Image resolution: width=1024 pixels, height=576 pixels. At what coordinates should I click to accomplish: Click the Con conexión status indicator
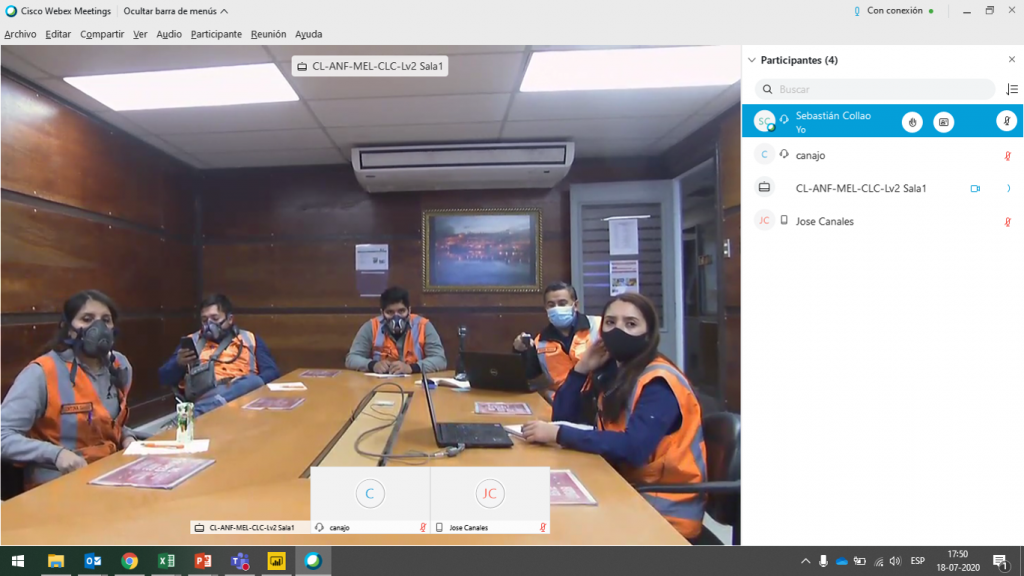895,11
